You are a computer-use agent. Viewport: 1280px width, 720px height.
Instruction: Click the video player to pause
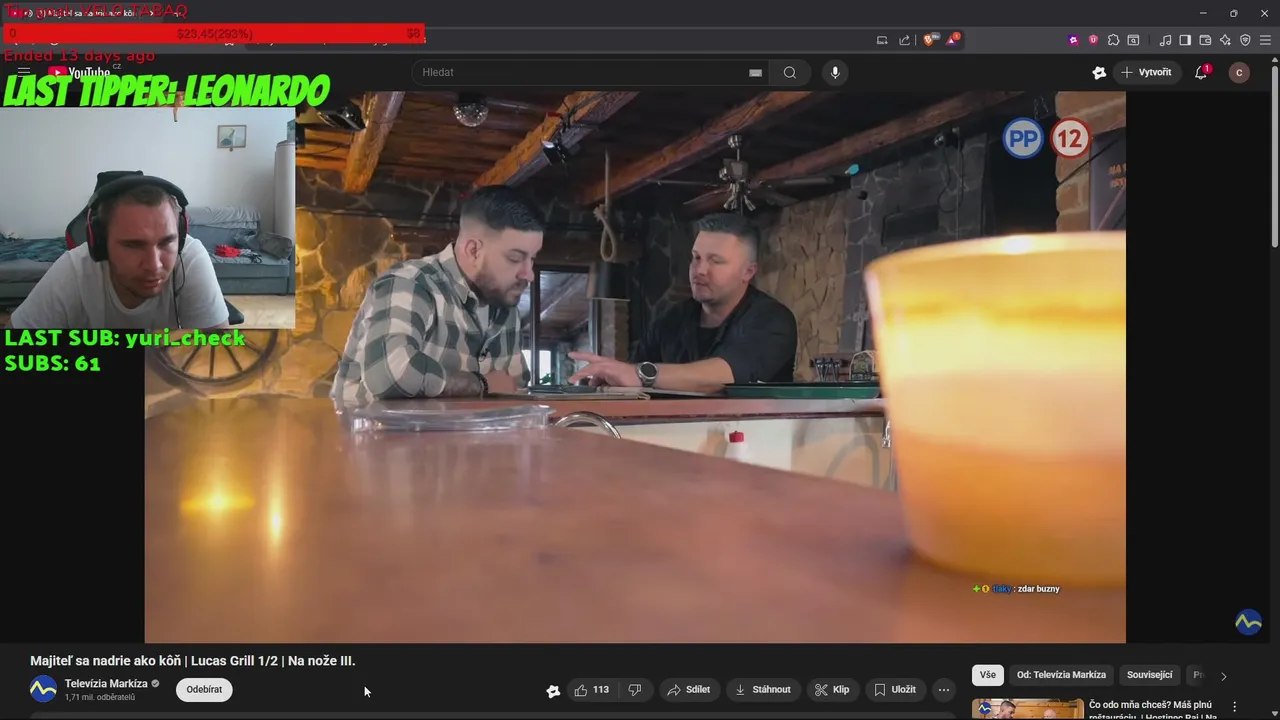pyautogui.click(x=635, y=368)
